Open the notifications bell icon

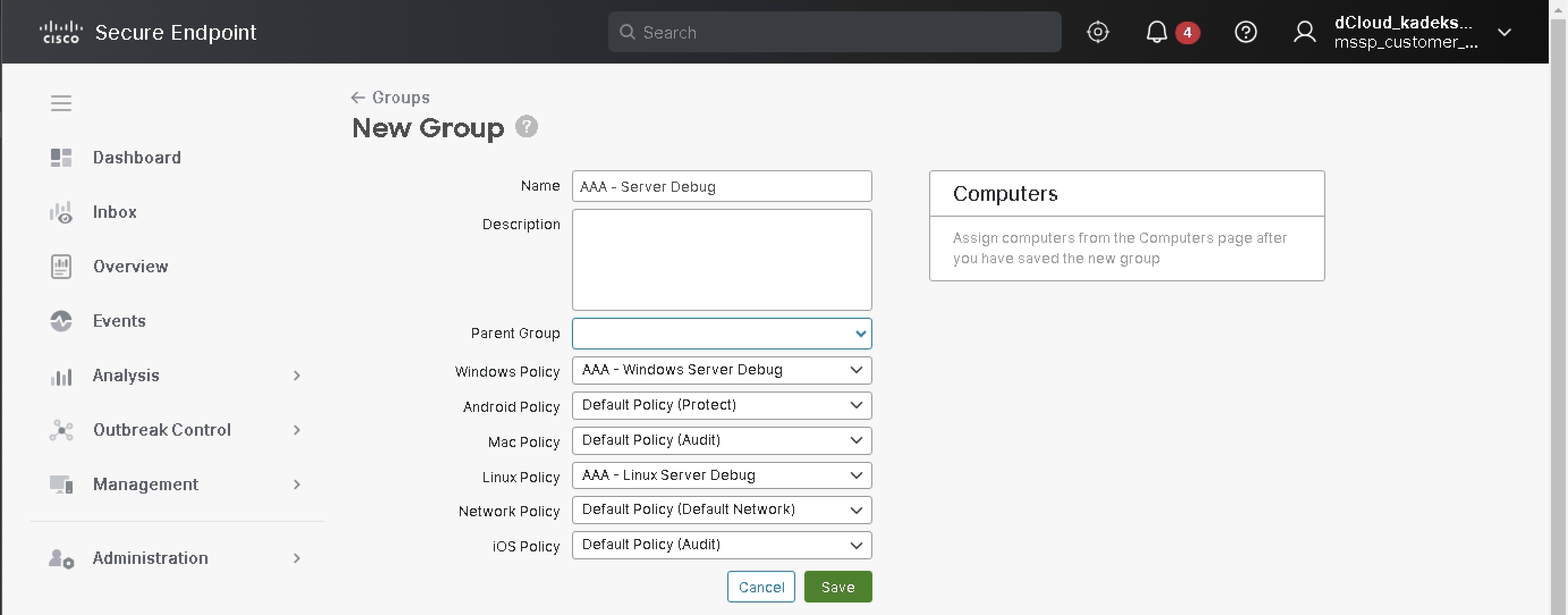click(x=1156, y=32)
